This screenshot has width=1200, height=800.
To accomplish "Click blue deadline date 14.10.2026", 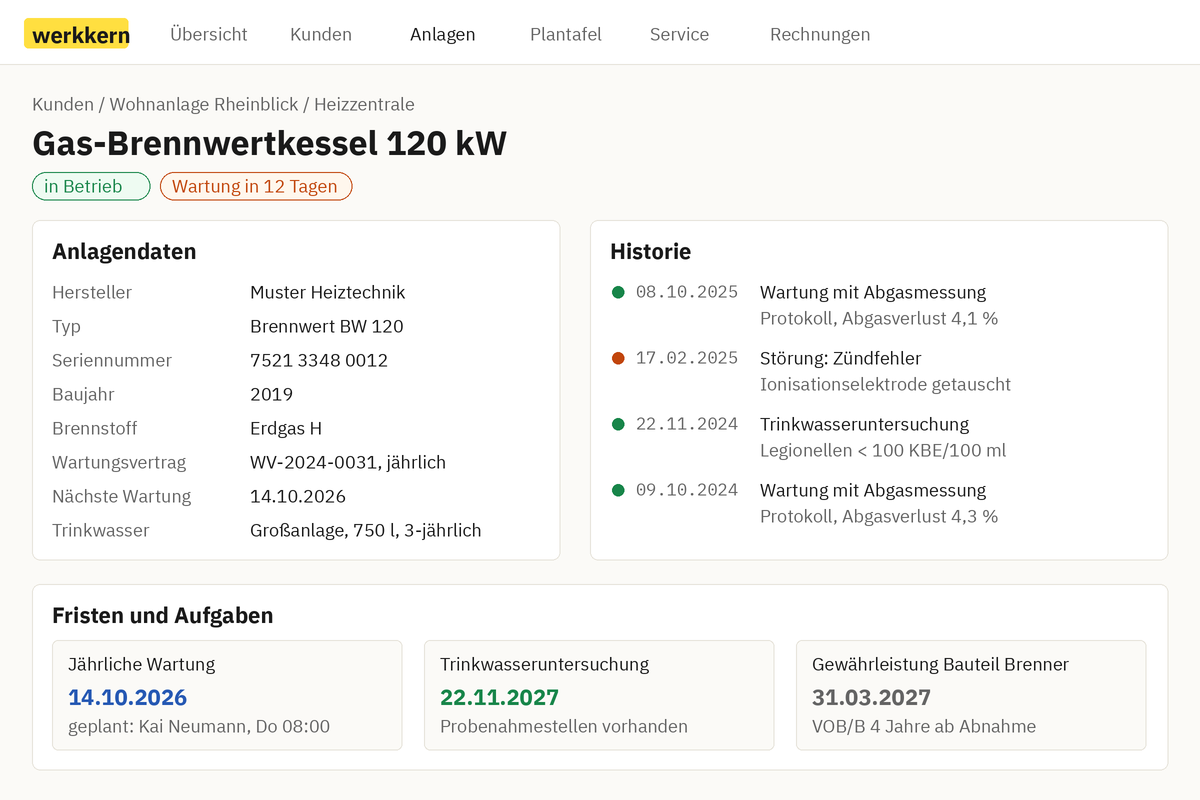I will click(127, 697).
